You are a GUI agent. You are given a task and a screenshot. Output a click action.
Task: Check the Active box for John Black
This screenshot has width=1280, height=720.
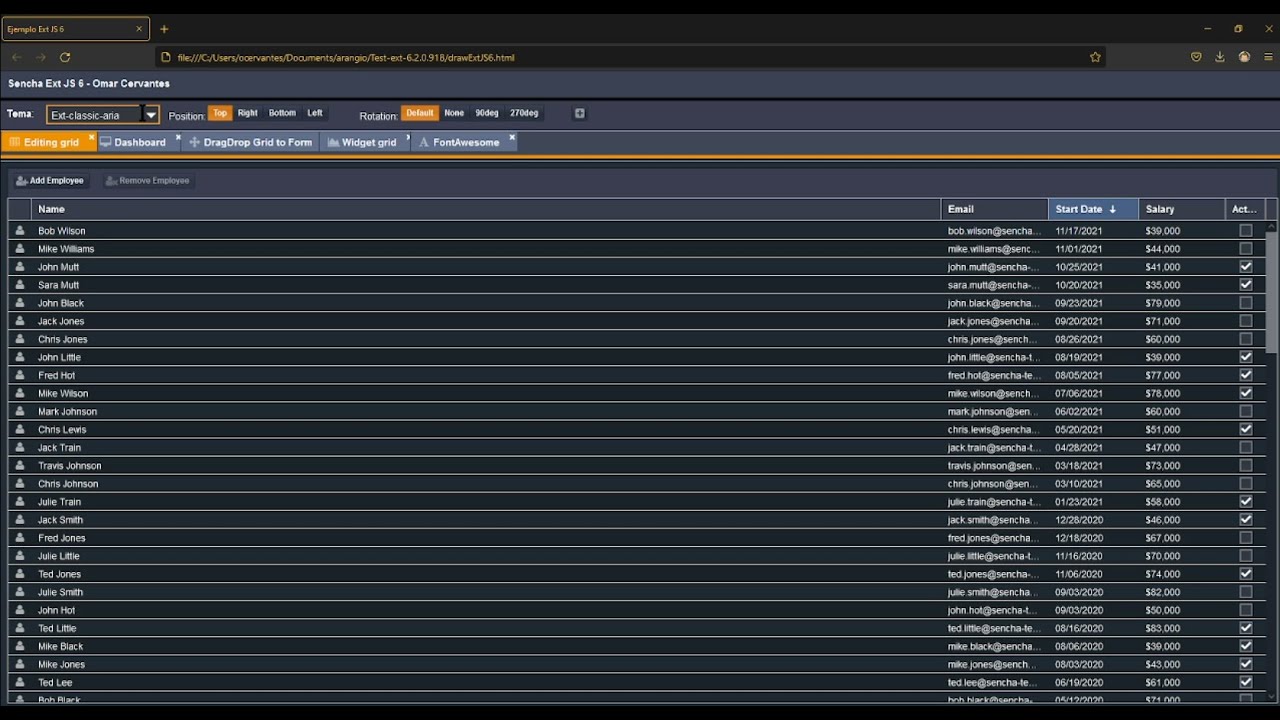pos(1245,303)
